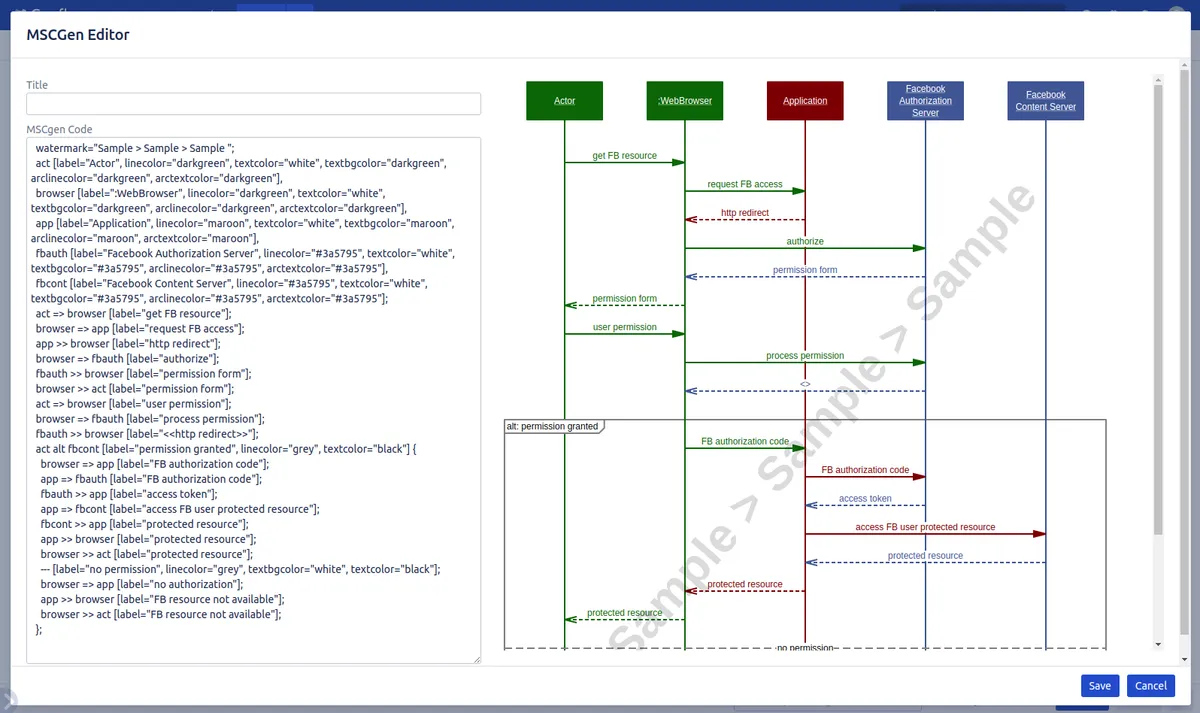Click the 'no permission' divider label

point(805,648)
